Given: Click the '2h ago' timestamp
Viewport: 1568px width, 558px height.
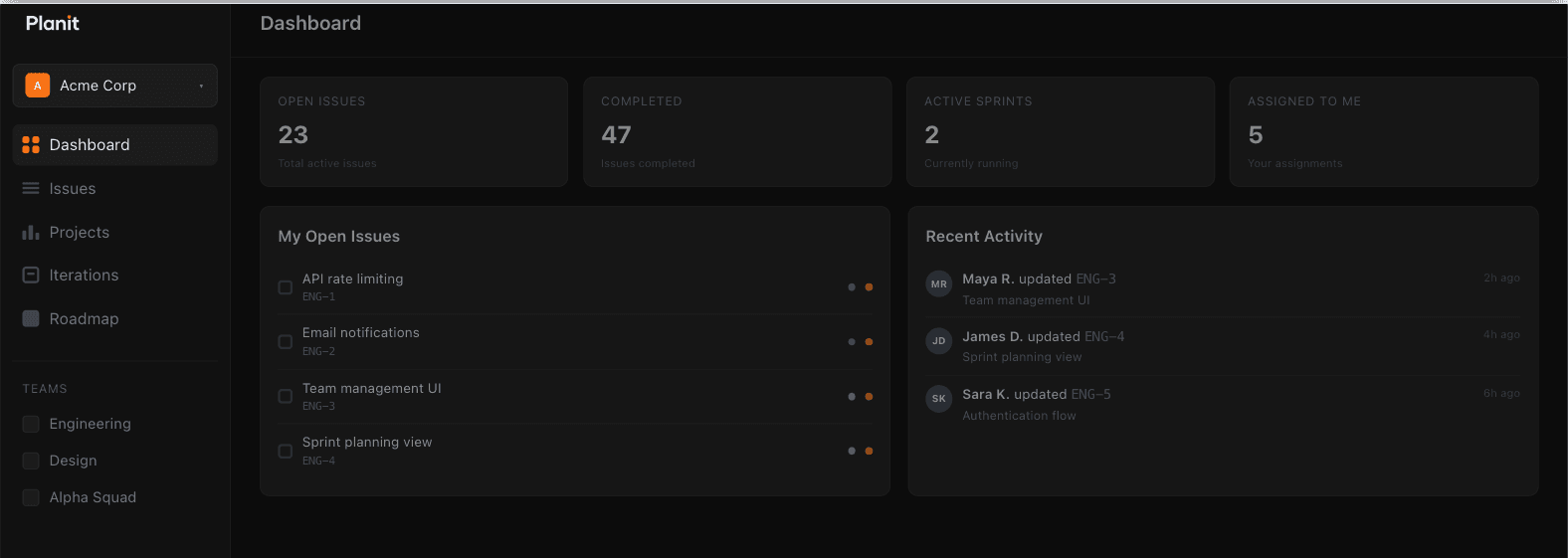Looking at the screenshot, I should click(1501, 279).
